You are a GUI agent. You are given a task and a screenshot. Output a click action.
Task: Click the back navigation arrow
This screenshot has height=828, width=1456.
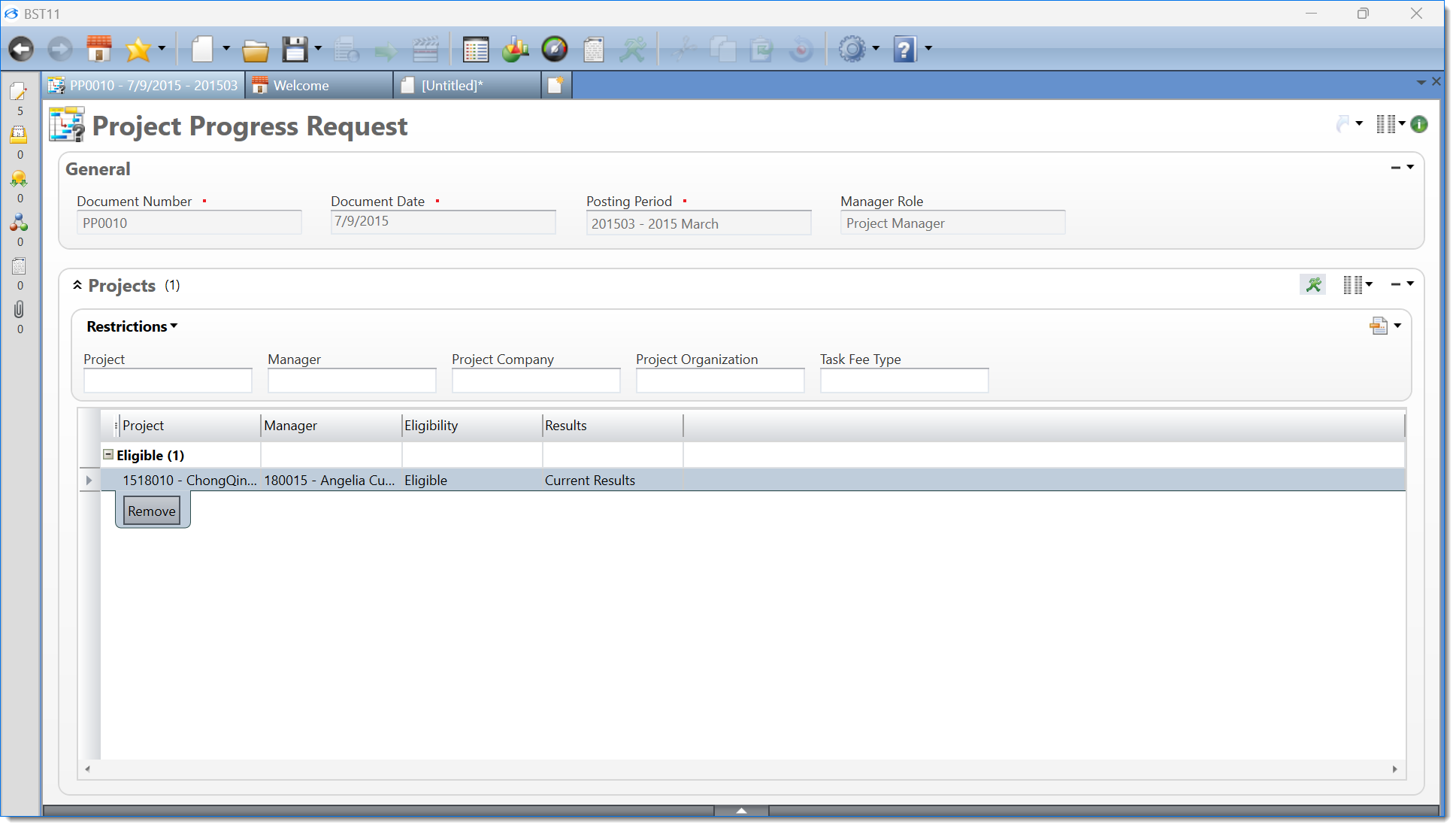21,50
